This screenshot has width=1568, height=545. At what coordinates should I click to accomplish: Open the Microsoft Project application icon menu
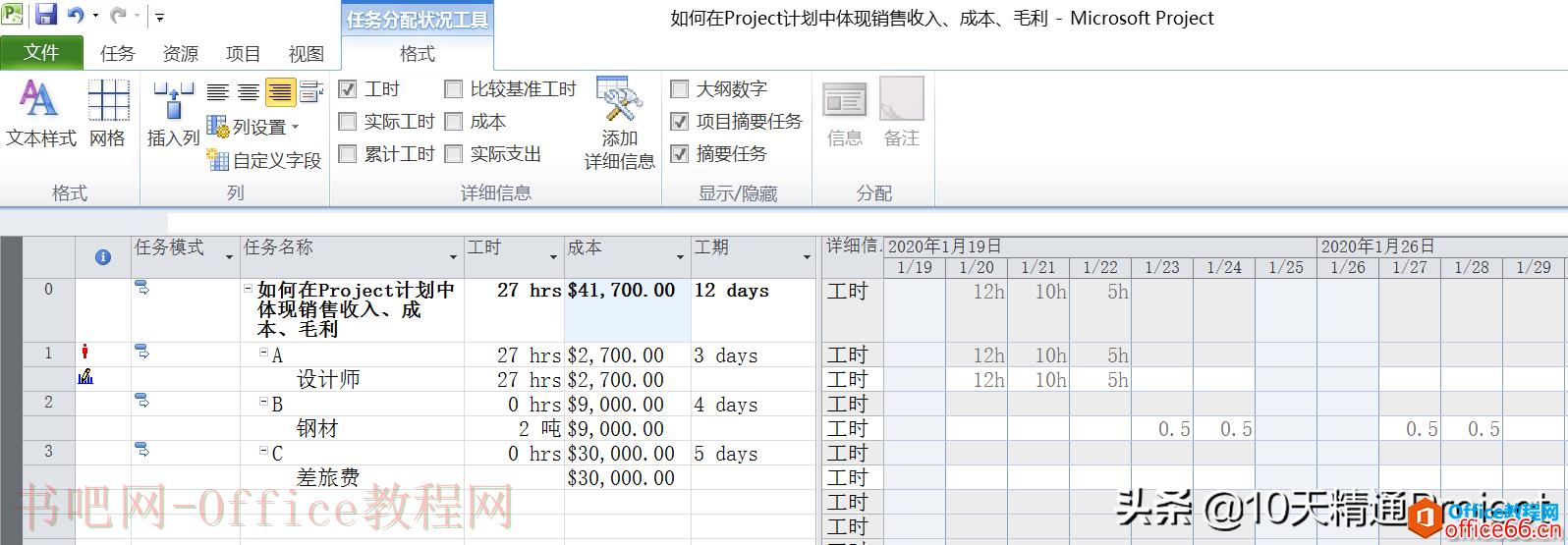point(13,15)
